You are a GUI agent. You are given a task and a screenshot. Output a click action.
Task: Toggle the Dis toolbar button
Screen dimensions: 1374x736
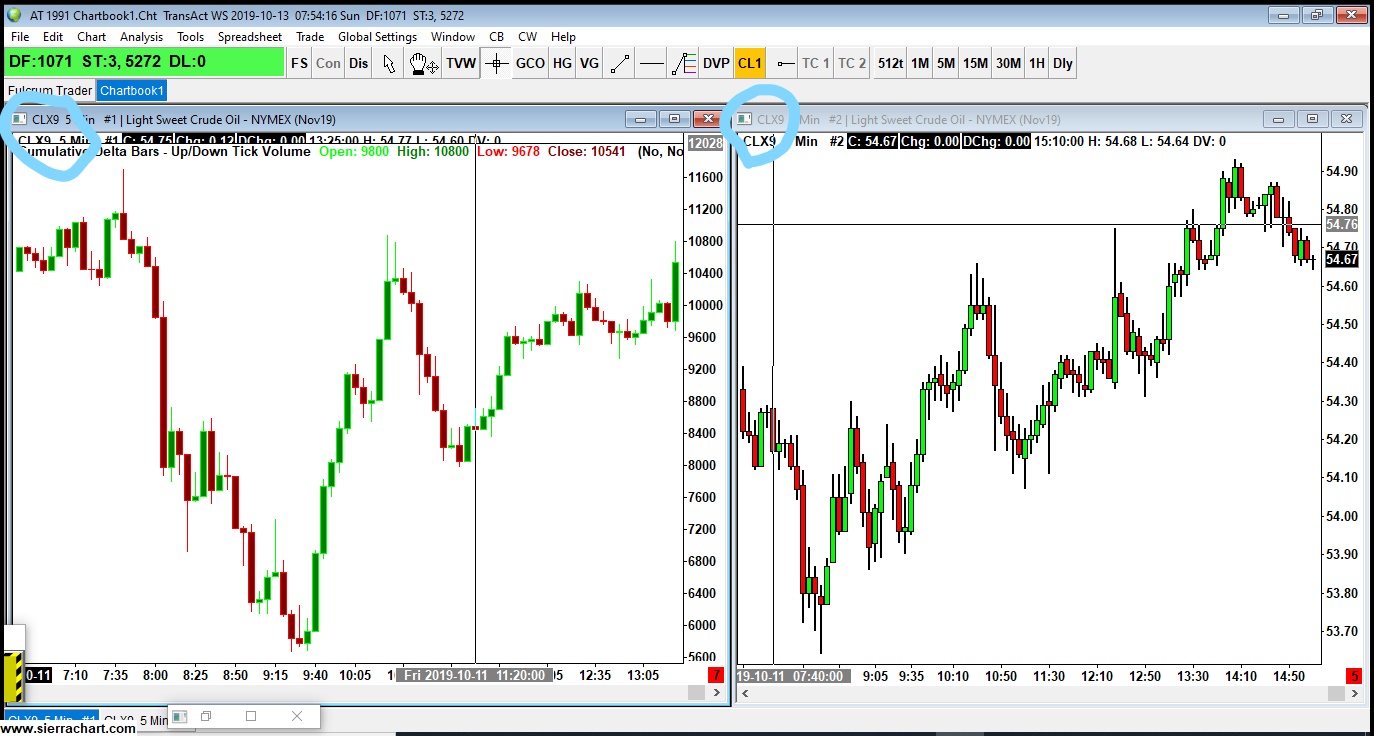tap(358, 63)
